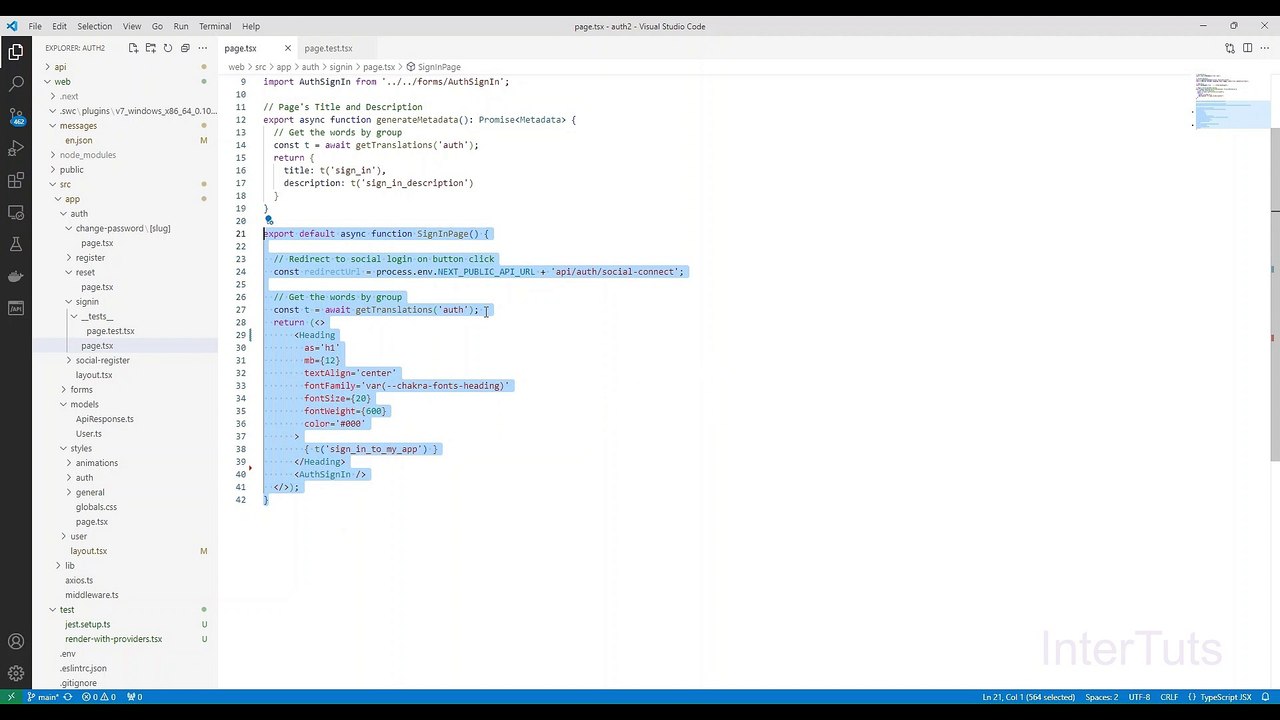1280x720 pixels.
Task: Click the lightbulb code action on line 20
Action: (x=268, y=220)
